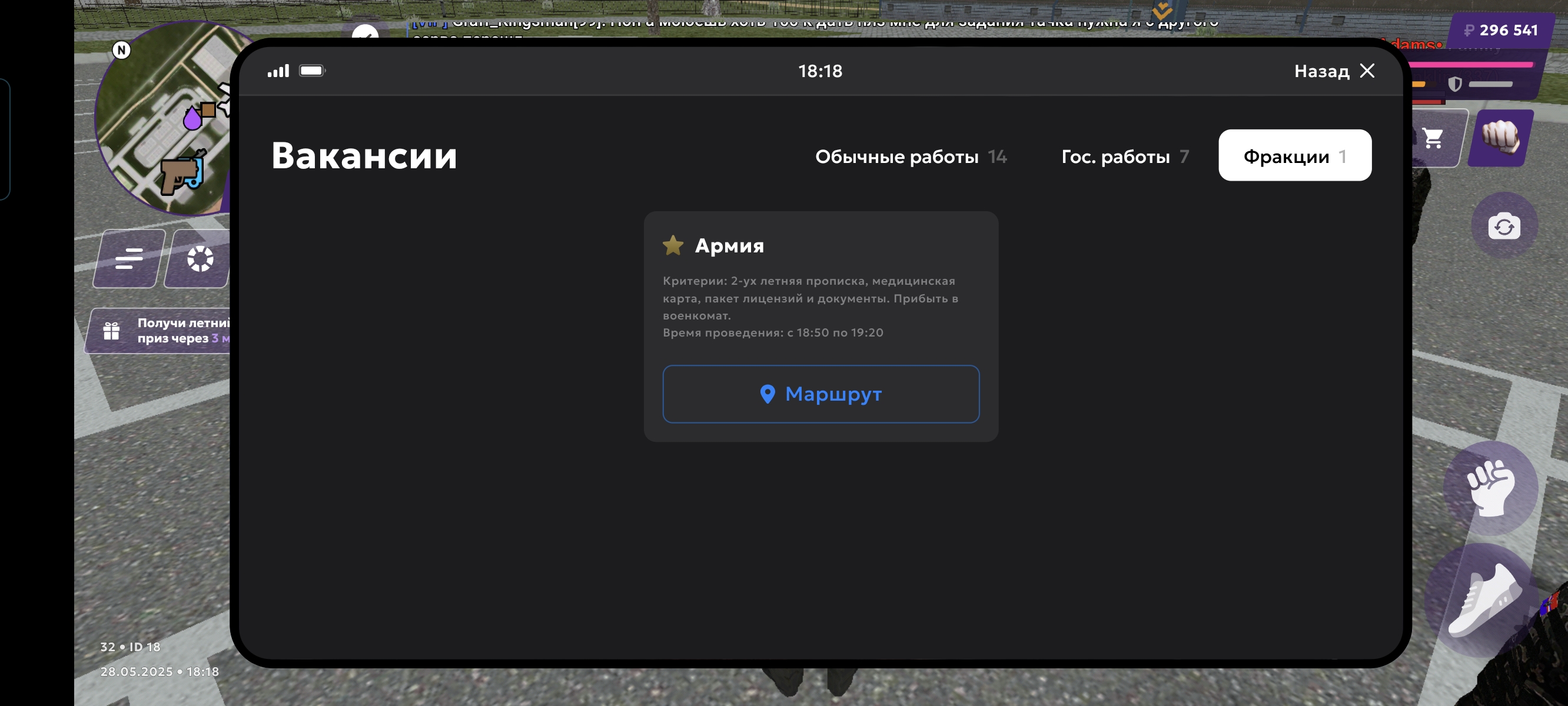Click the armor shield indicator
The width and height of the screenshot is (1568, 706).
coord(1454,84)
